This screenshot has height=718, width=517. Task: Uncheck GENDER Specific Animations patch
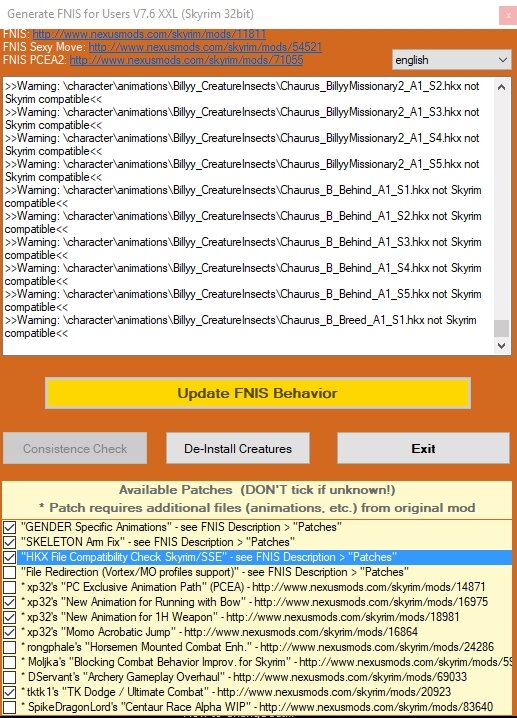point(10,527)
